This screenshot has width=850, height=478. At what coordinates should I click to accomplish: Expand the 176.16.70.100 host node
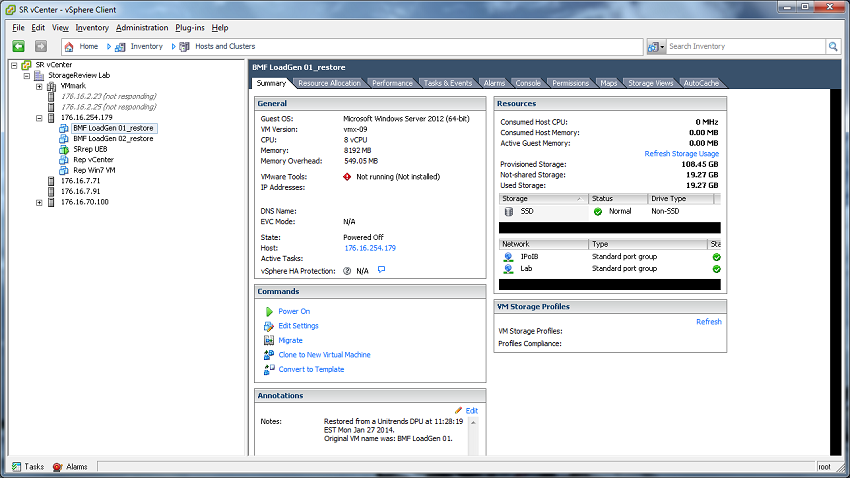coord(39,202)
